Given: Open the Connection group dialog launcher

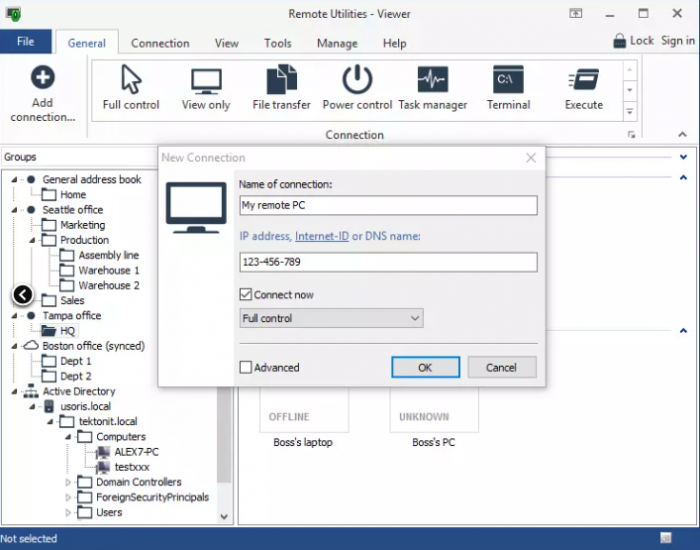Looking at the screenshot, I should click(x=631, y=135).
